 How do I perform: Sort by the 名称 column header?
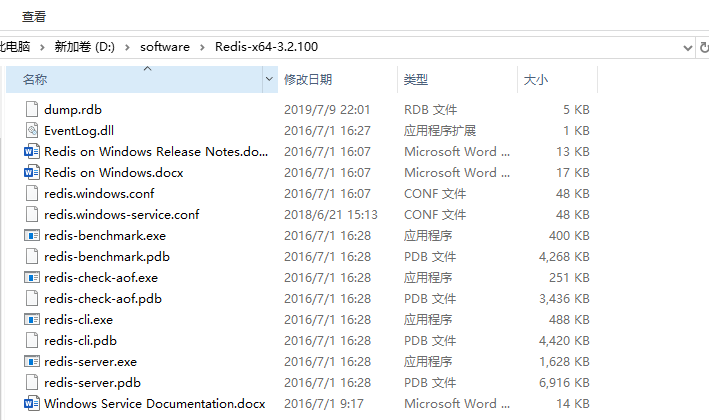134,79
